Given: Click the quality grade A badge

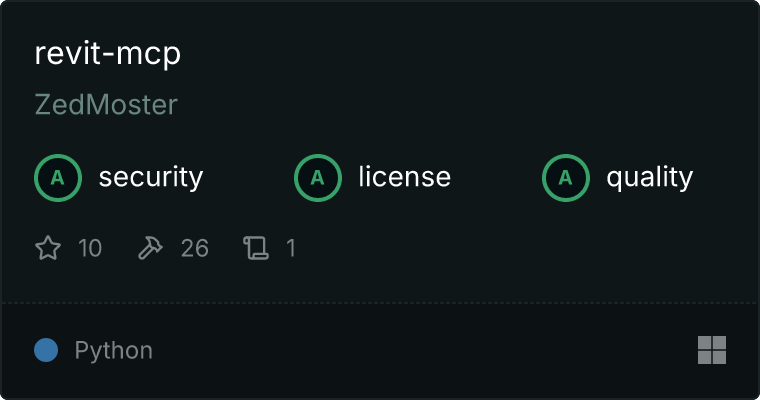Looking at the screenshot, I should 566,177.
